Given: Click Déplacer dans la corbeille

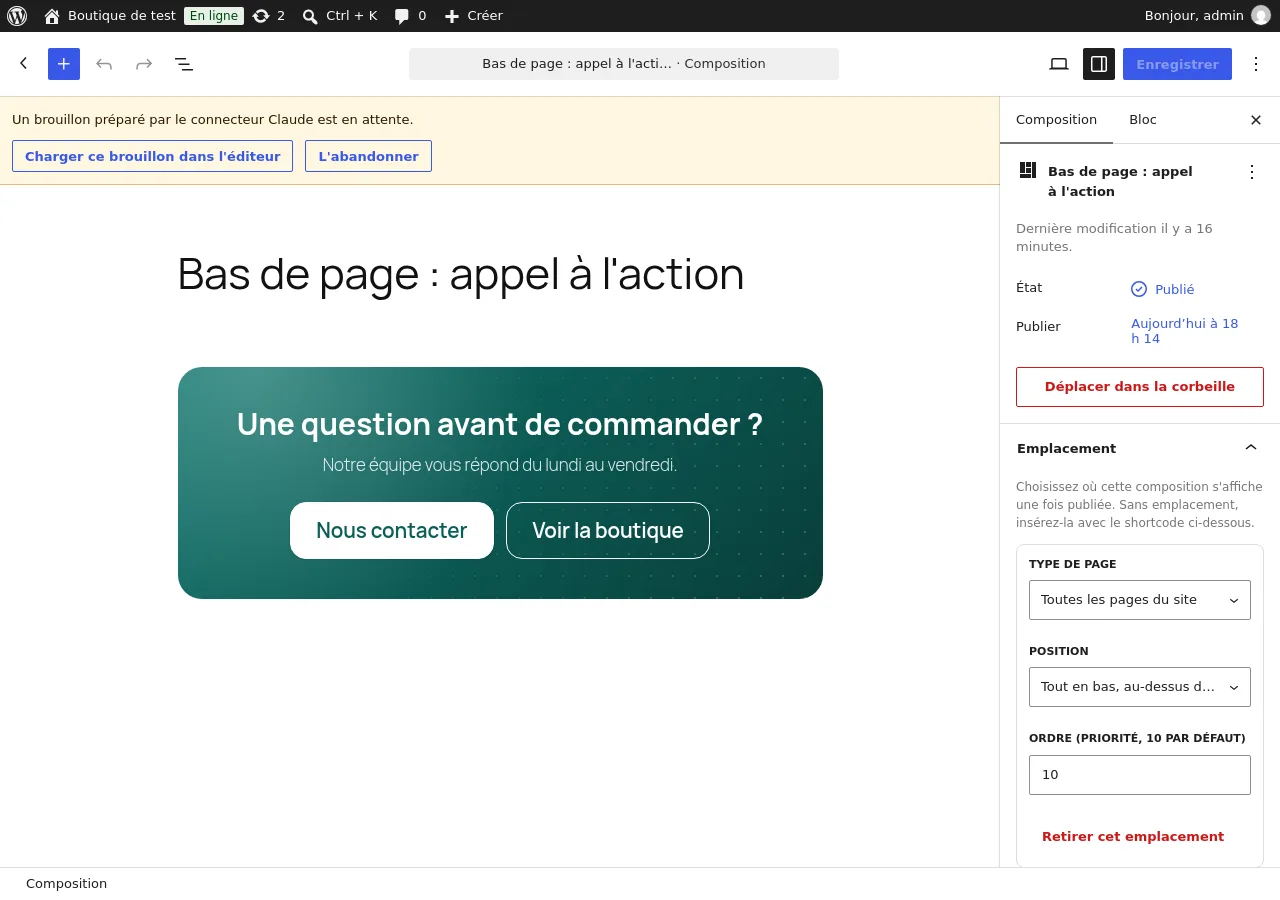Looking at the screenshot, I should 1140,387.
